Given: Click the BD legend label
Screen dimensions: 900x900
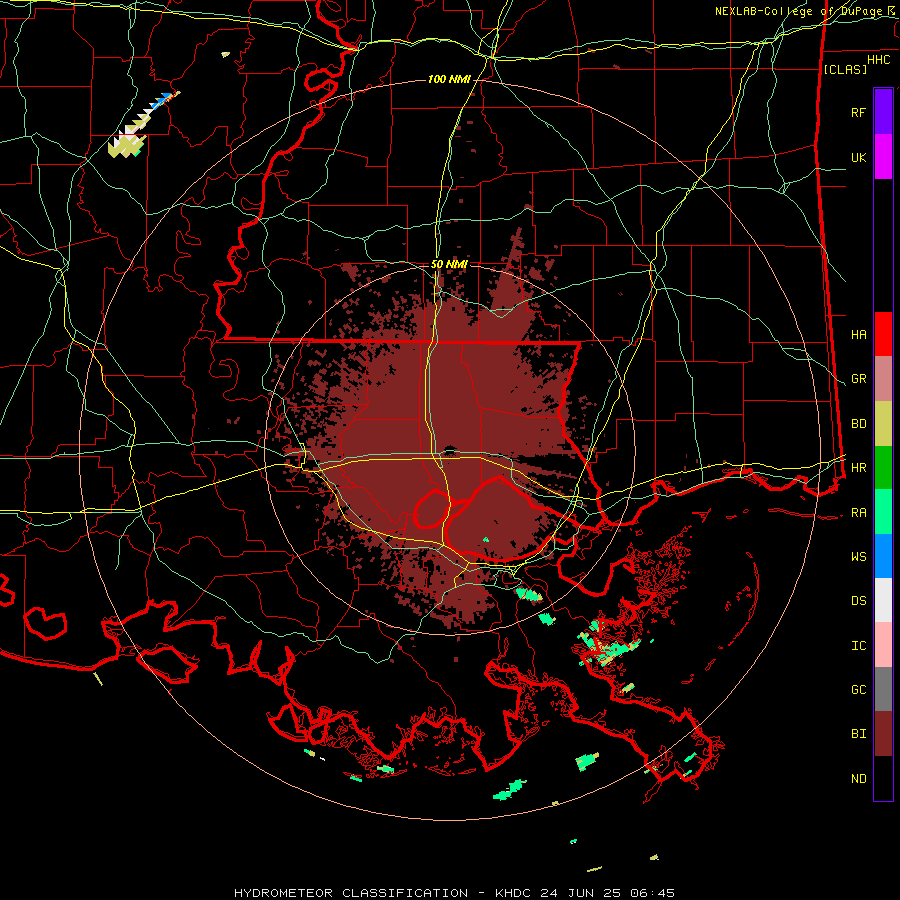Looking at the screenshot, I should [x=858, y=424].
